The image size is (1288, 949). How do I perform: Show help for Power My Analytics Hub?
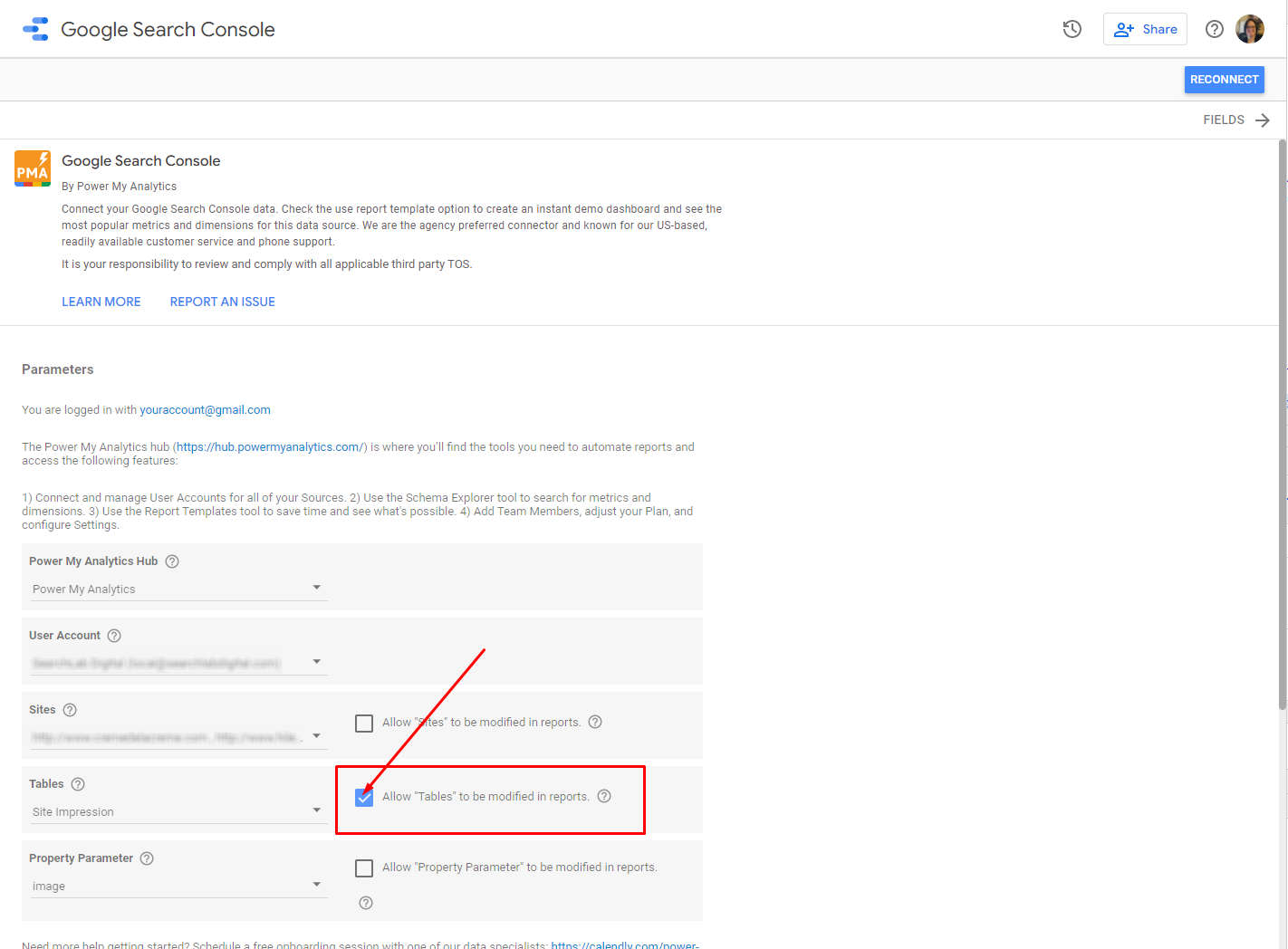172,561
